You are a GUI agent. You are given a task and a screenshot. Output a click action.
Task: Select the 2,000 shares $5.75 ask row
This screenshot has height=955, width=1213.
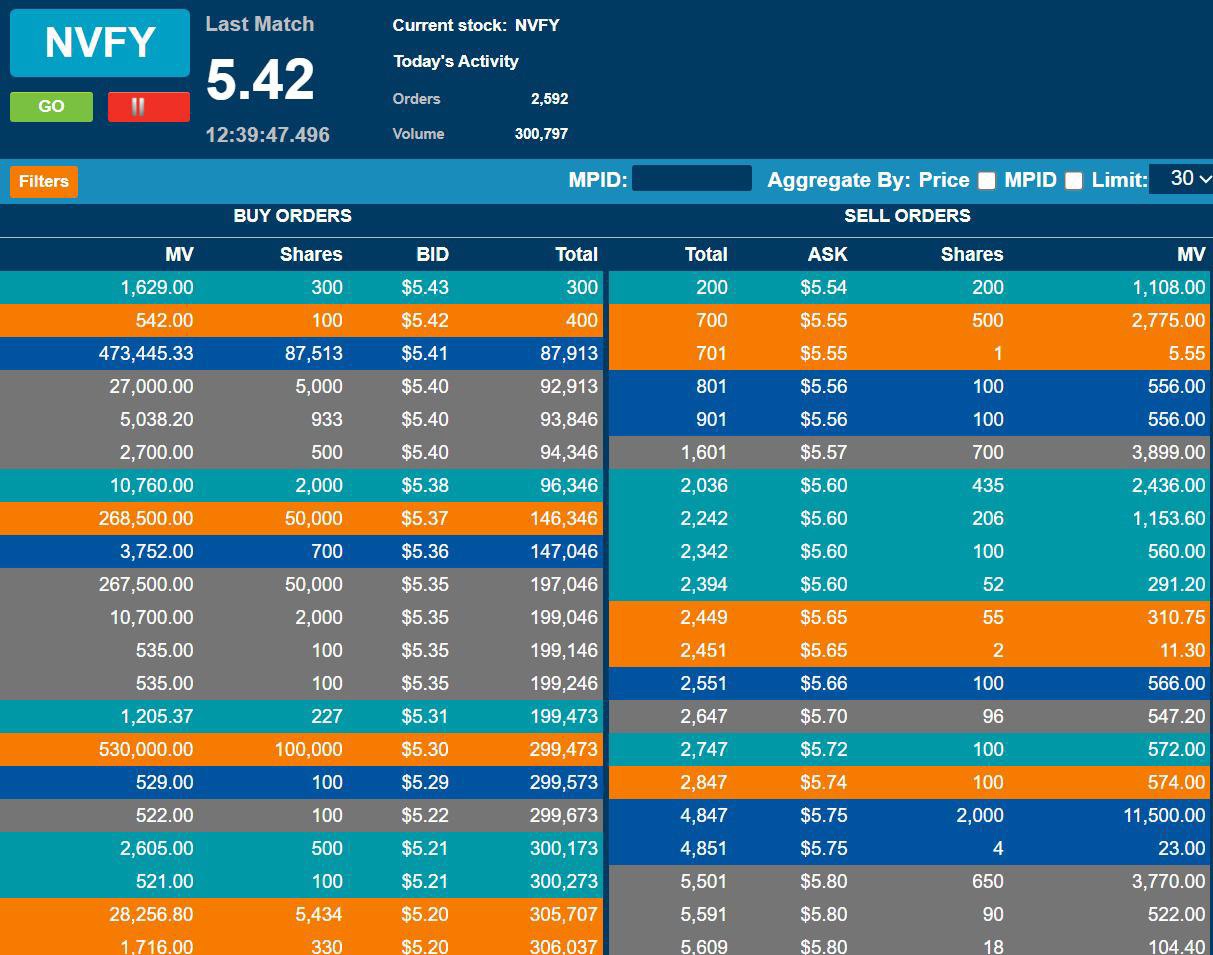tap(908, 815)
